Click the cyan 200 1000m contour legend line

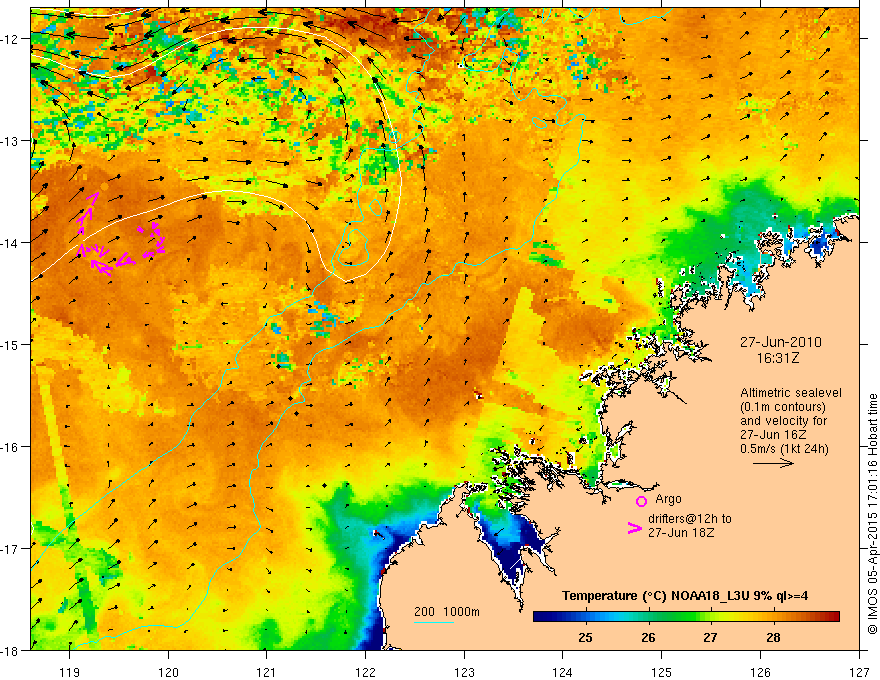coord(434,622)
